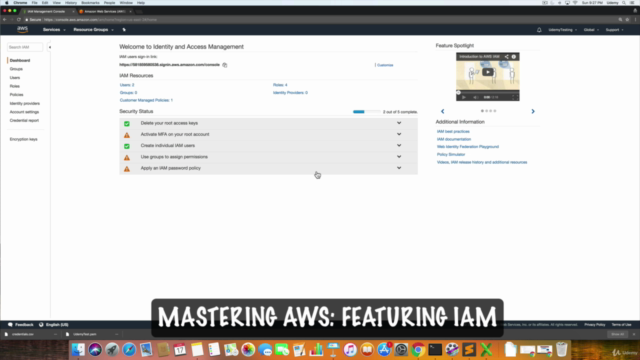Open Safari from the dock
Viewport: 640px width, 360px height.
click(x=129, y=350)
